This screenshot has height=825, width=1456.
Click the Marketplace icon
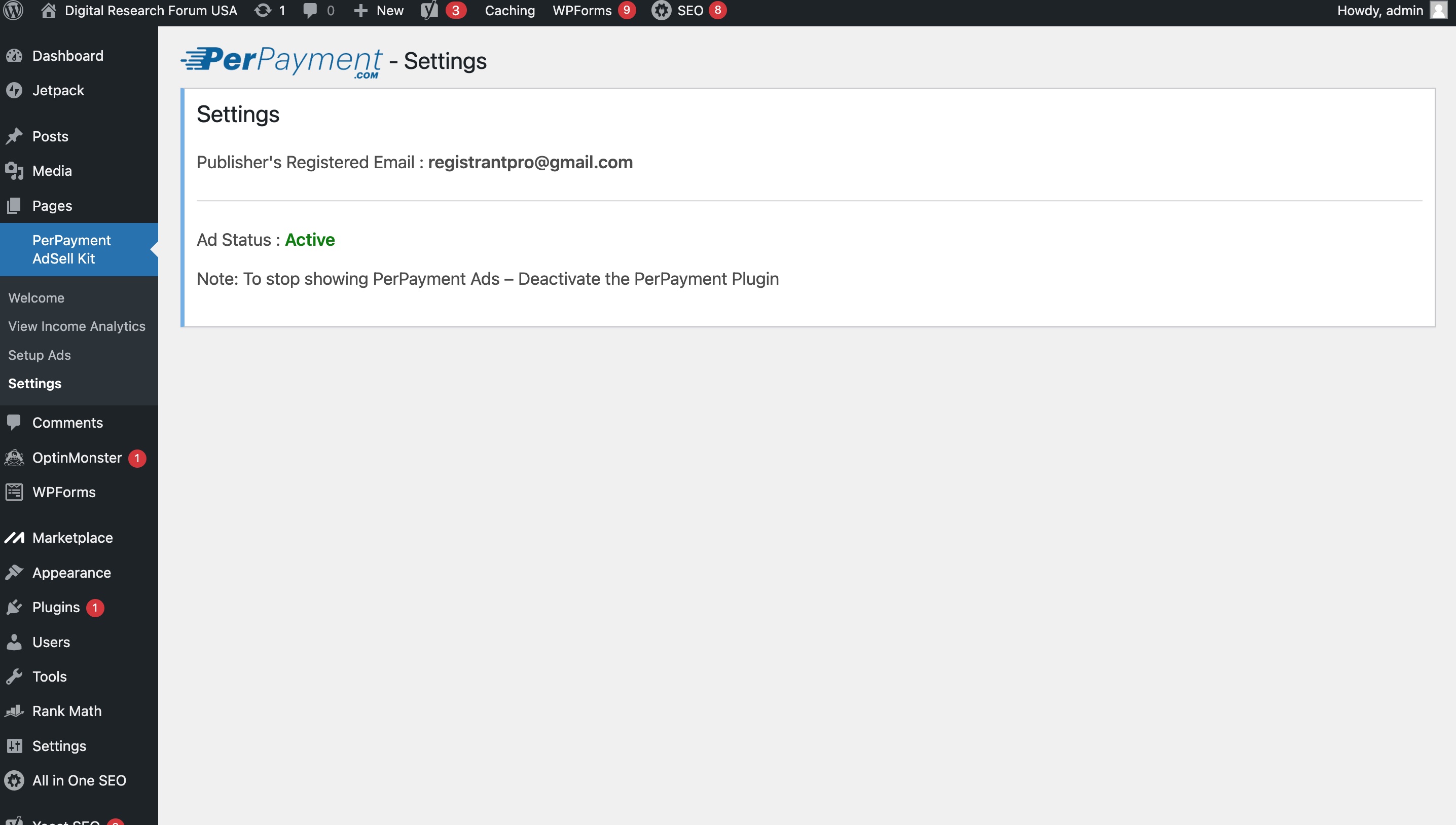(x=14, y=537)
